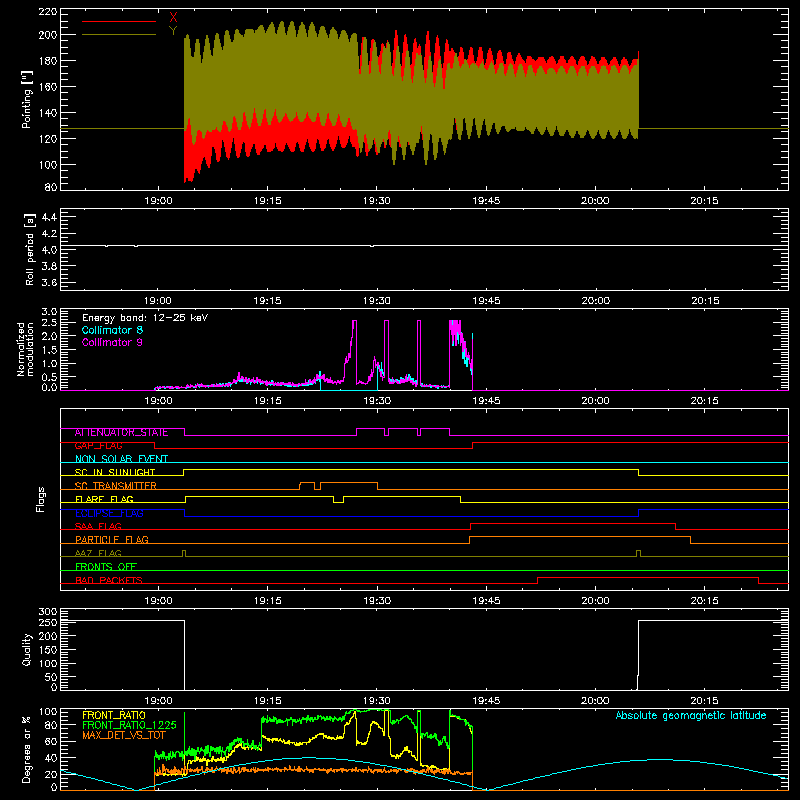The height and width of the screenshot is (800, 800).
Task: Click the 19:30 label under the Pointing panel
Action: [377, 201]
